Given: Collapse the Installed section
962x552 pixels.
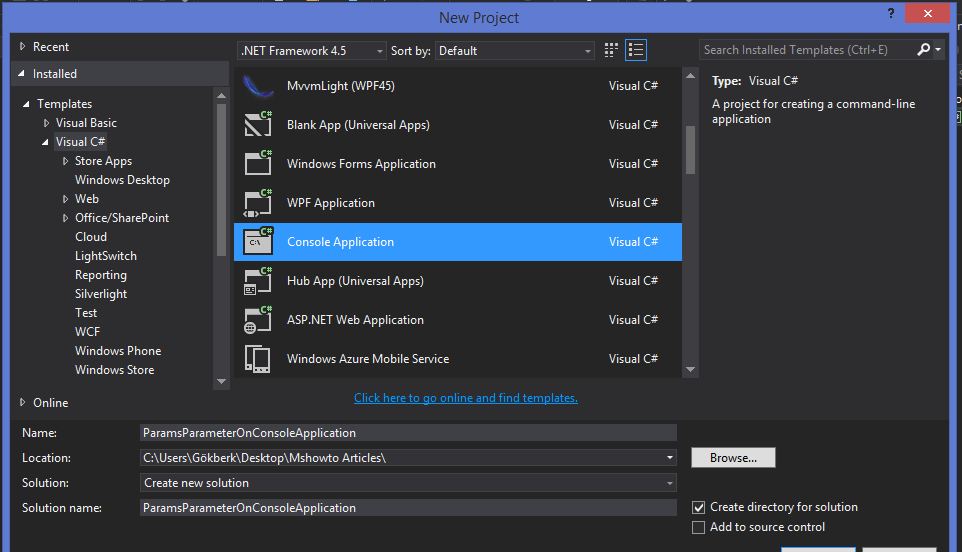Looking at the screenshot, I should [x=21, y=74].
